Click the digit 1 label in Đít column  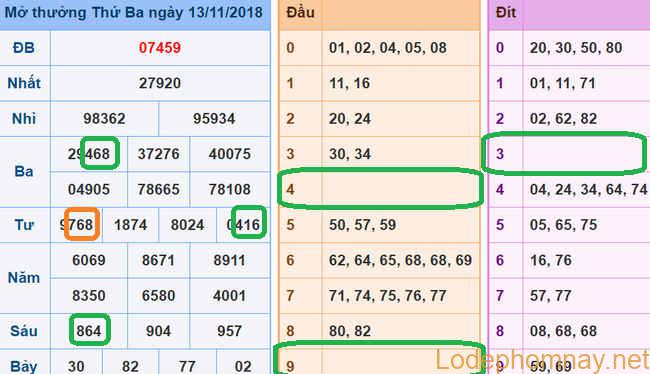click(x=500, y=83)
